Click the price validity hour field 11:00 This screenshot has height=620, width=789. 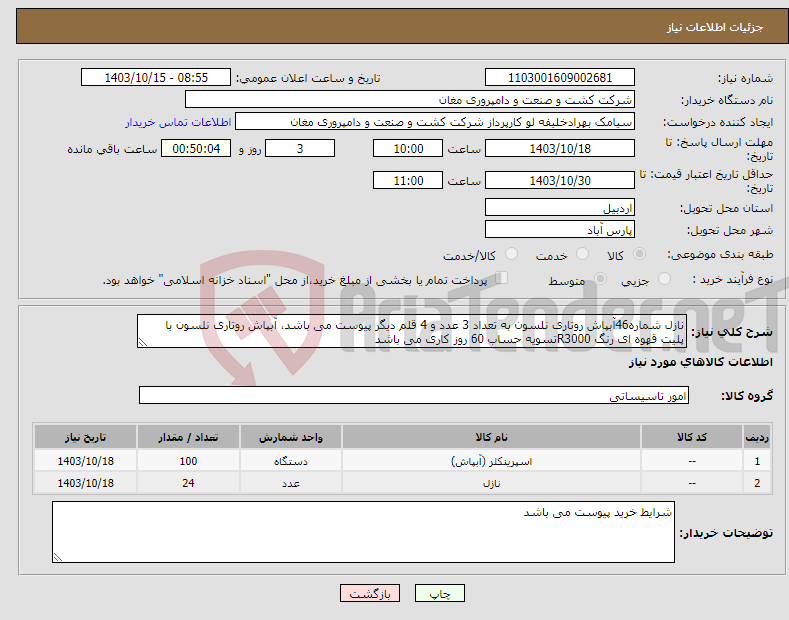point(408,180)
